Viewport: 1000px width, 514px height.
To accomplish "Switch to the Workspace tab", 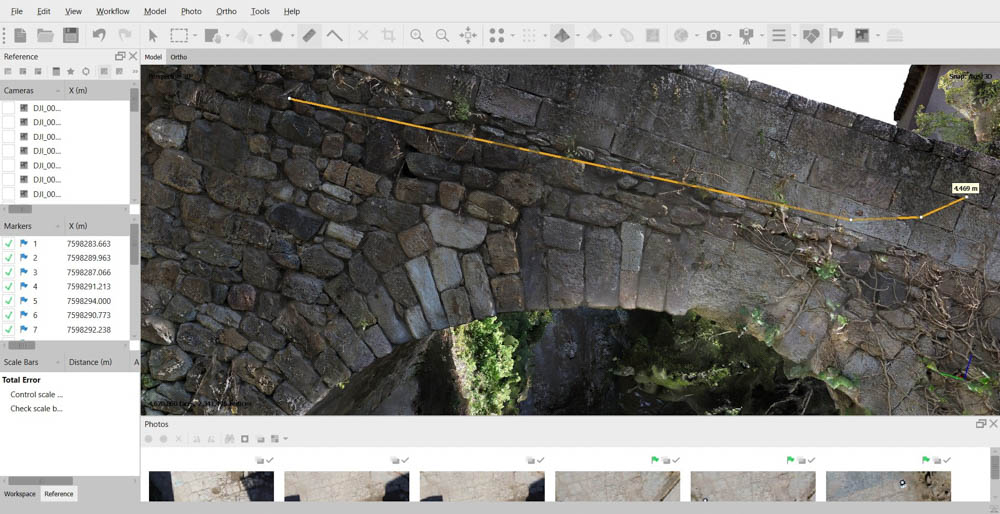I will [20, 494].
